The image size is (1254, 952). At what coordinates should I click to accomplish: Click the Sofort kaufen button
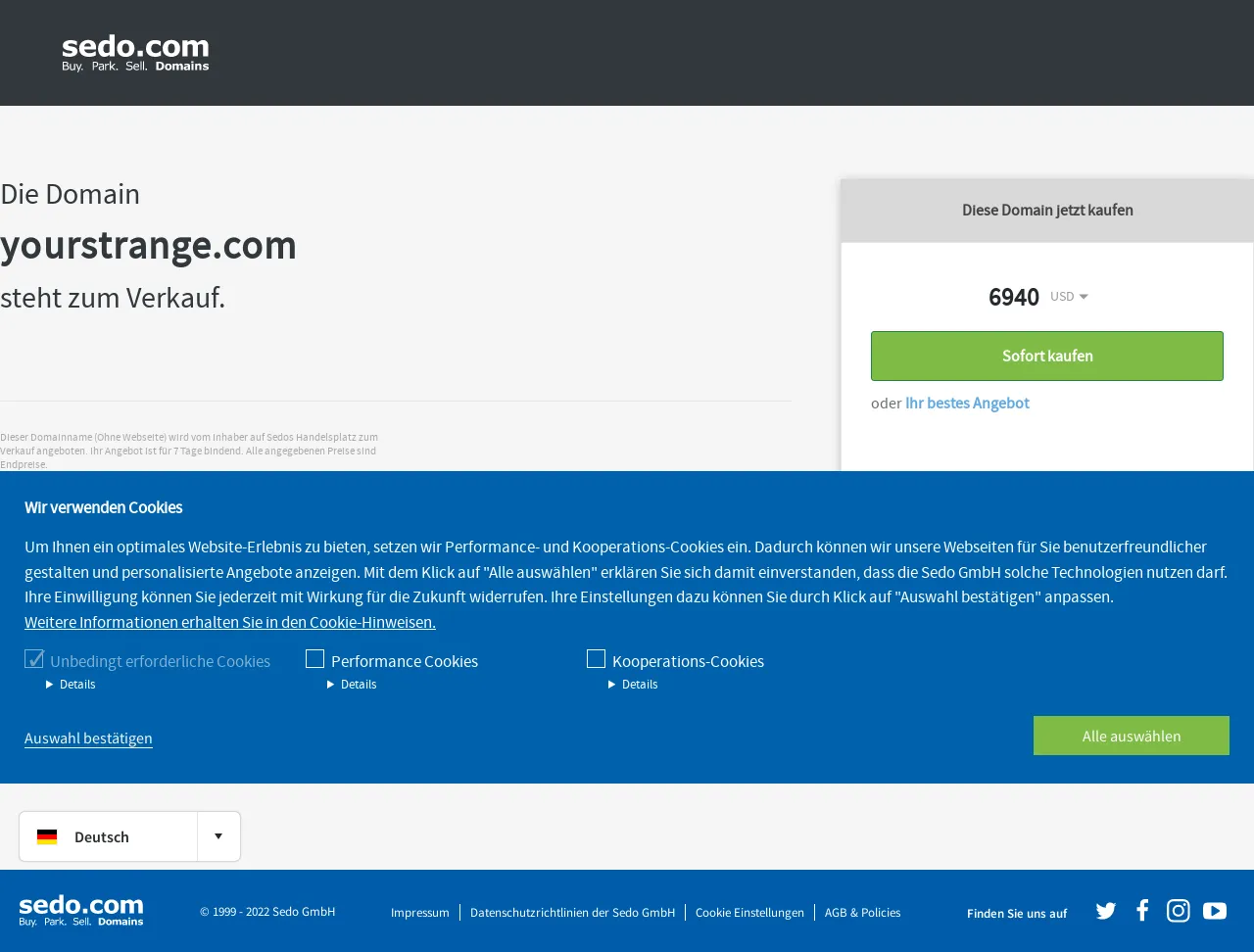(x=1047, y=356)
